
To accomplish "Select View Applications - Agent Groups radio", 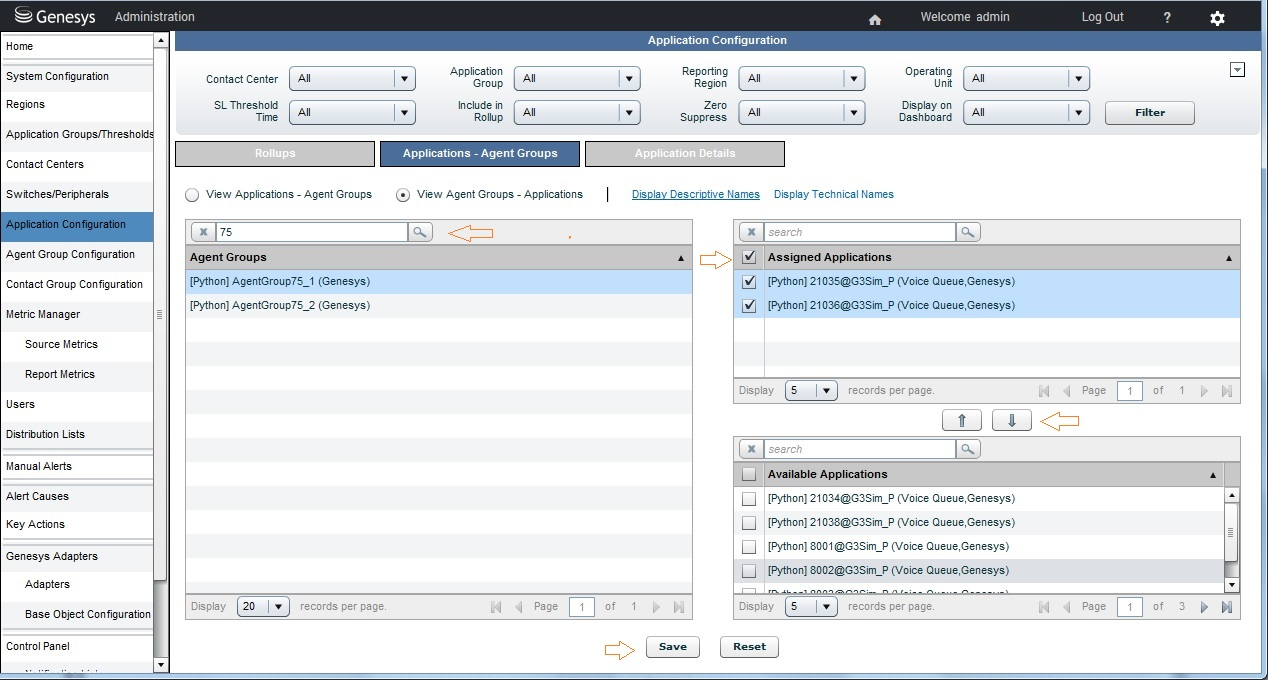I will 193,194.
